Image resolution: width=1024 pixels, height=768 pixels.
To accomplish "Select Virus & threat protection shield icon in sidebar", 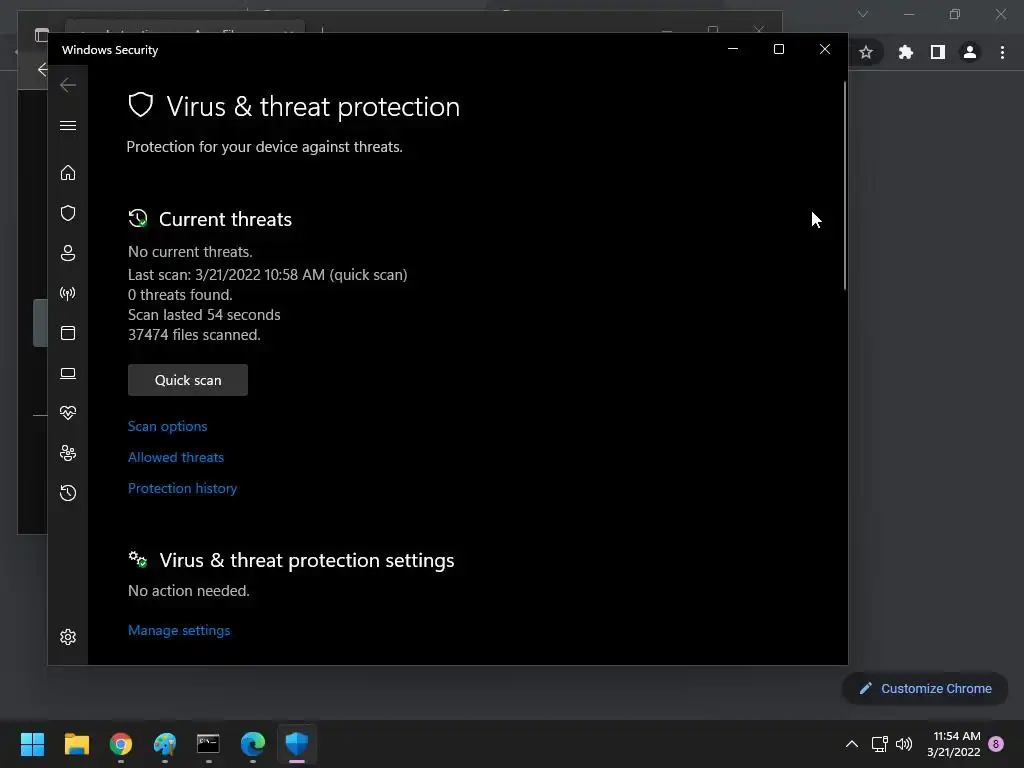I will pos(68,213).
